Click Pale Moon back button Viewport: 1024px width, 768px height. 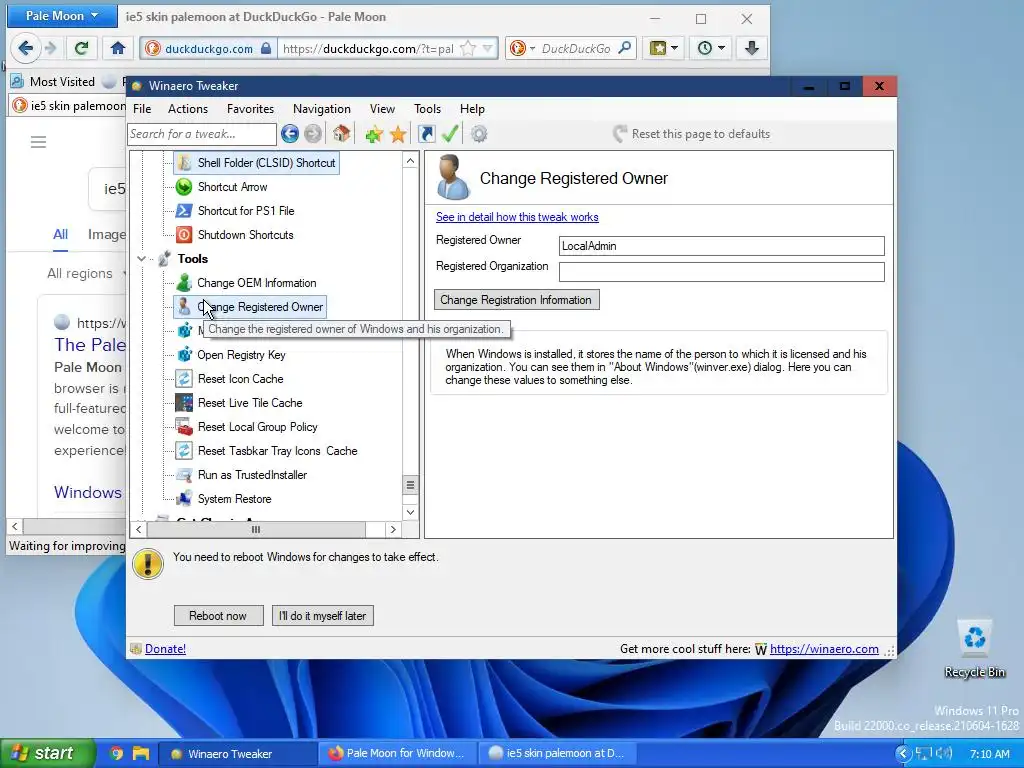25,48
